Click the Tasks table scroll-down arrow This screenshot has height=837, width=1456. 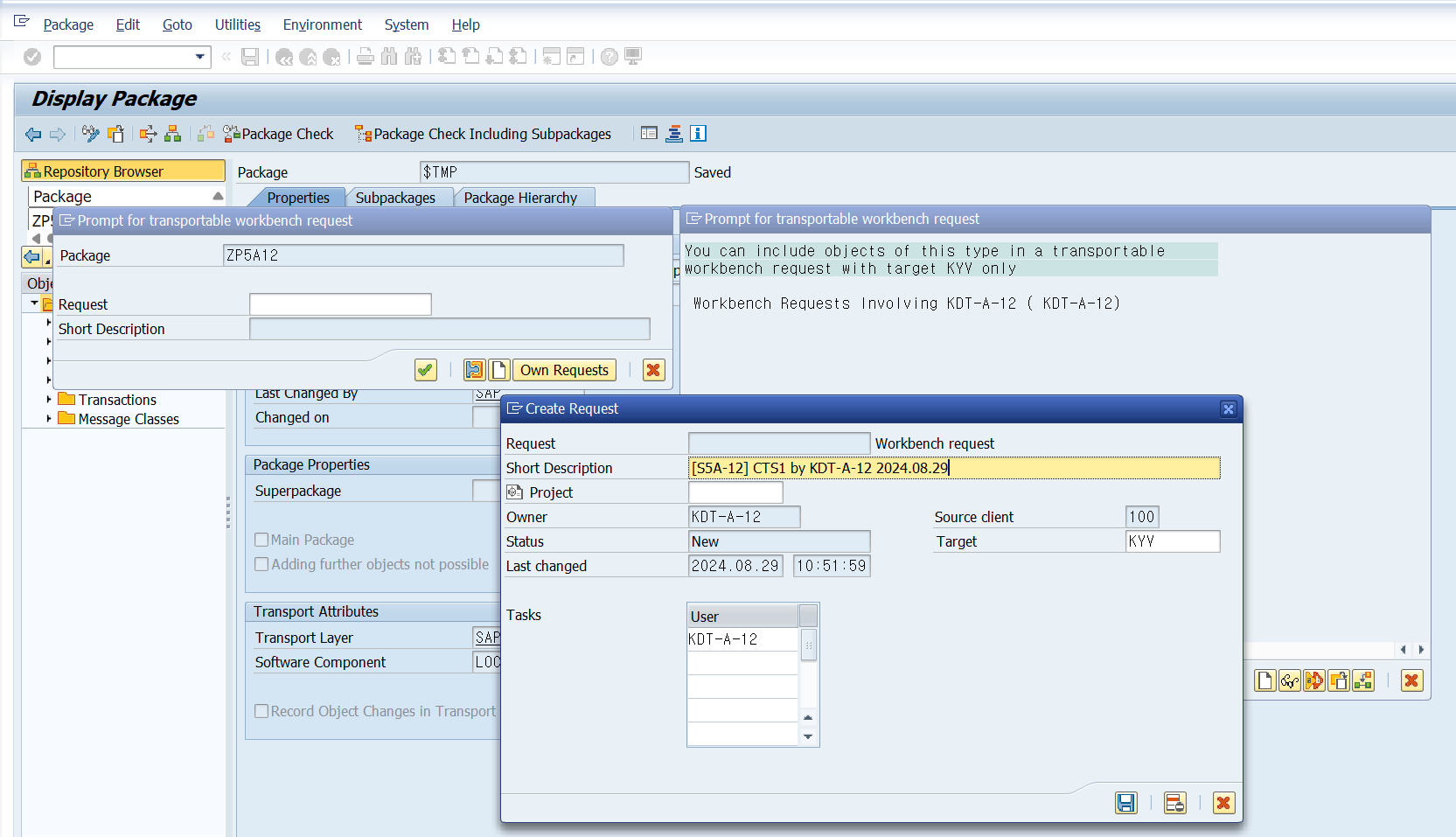pyautogui.click(x=808, y=736)
